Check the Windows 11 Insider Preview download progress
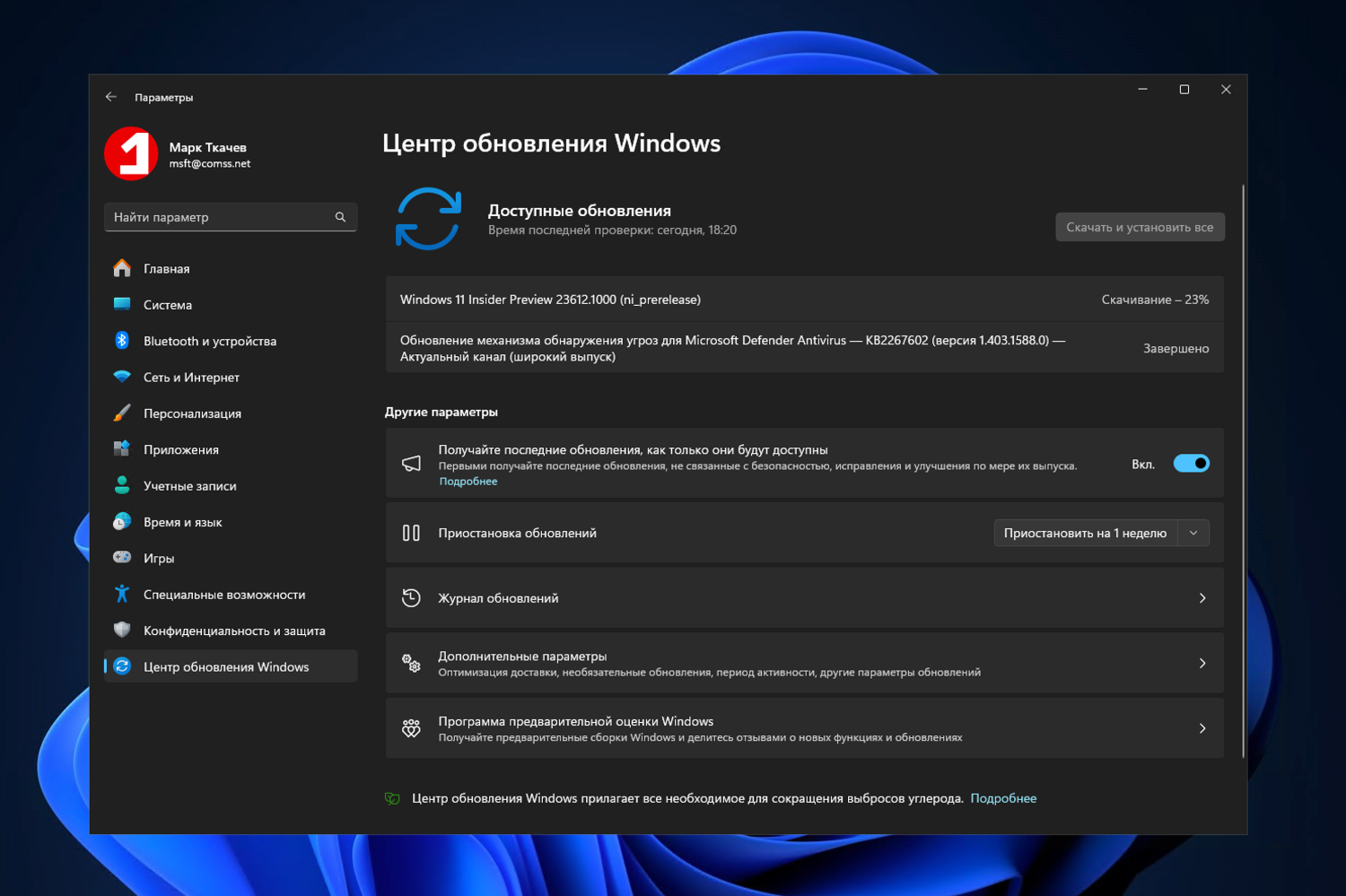 pyautogui.click(x=1156, y=299)
